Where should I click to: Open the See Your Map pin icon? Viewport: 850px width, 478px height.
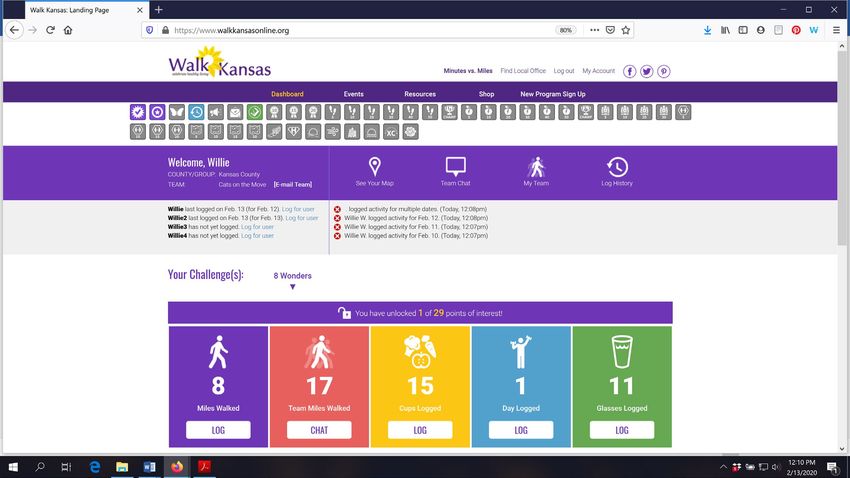point(375,166)
